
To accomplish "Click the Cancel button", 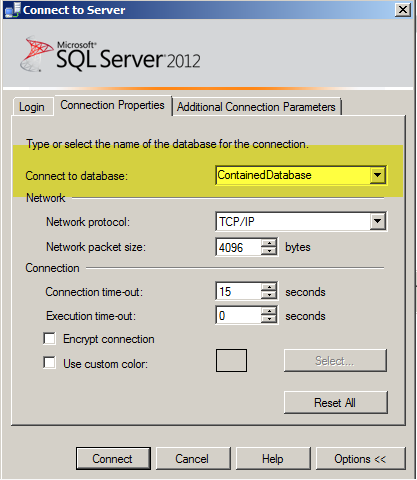I will pos(193,459).
